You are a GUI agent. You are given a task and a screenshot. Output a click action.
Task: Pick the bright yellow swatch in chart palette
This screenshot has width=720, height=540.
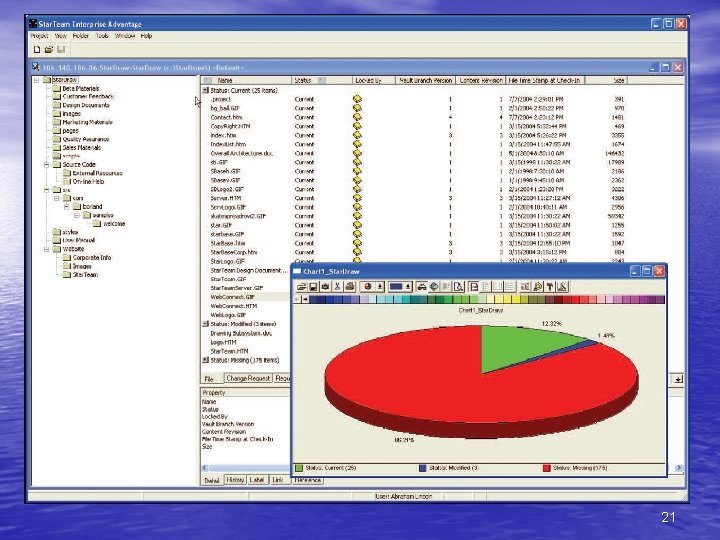coord(515,299)
